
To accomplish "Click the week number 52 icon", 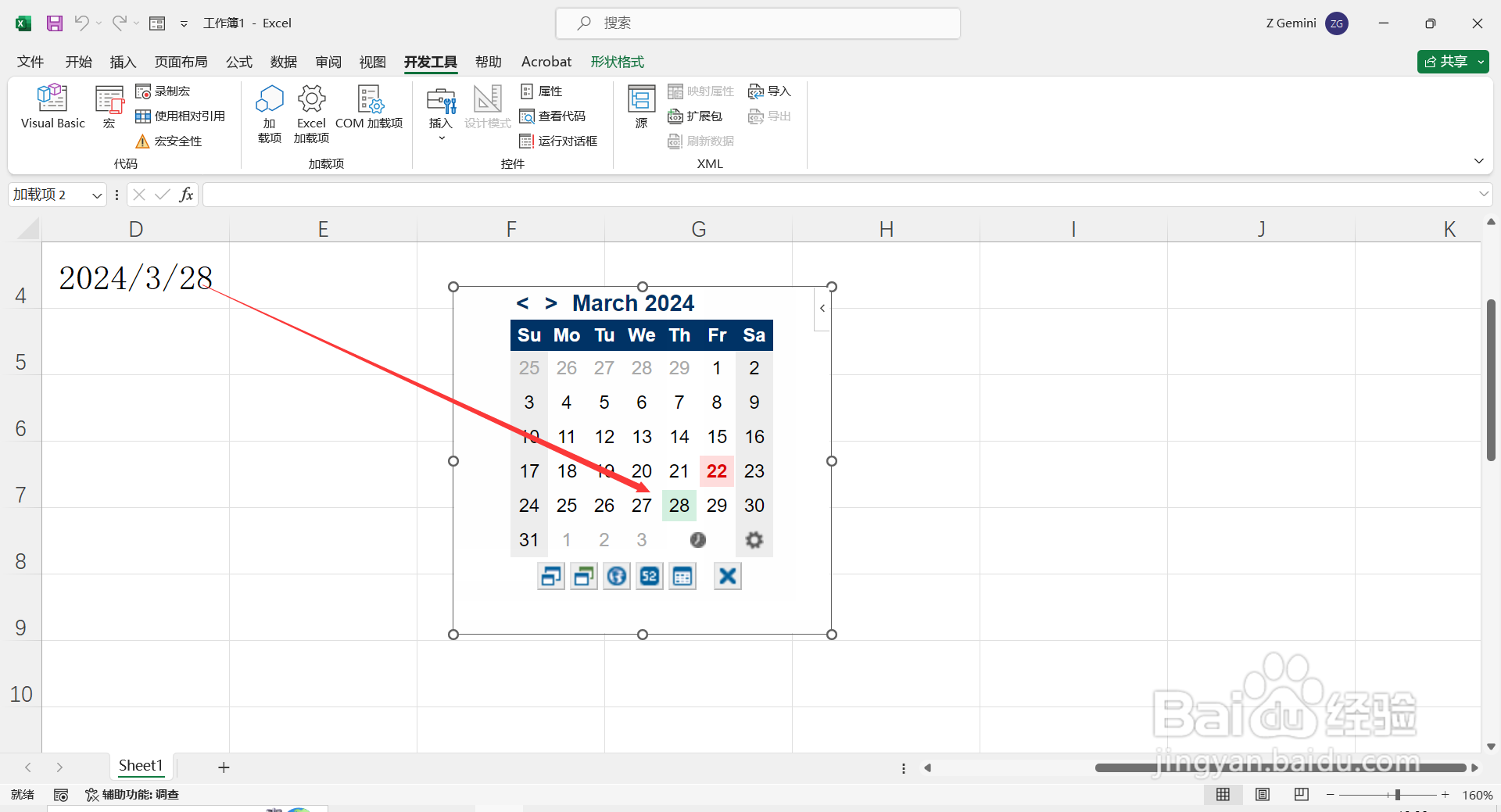I will pyautogui.click(x=650, y=577).
